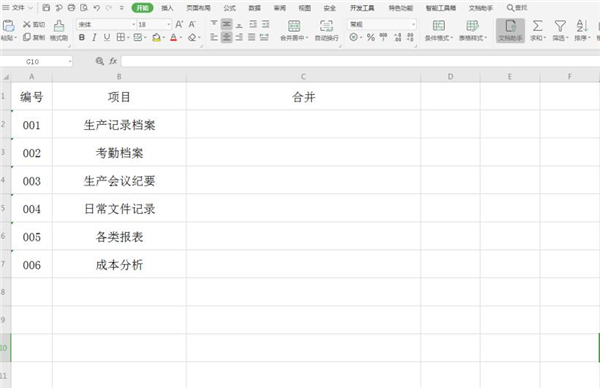600x388 pixels.
Task: Apply thousands separator number style
Action: (x=383, y=37)
